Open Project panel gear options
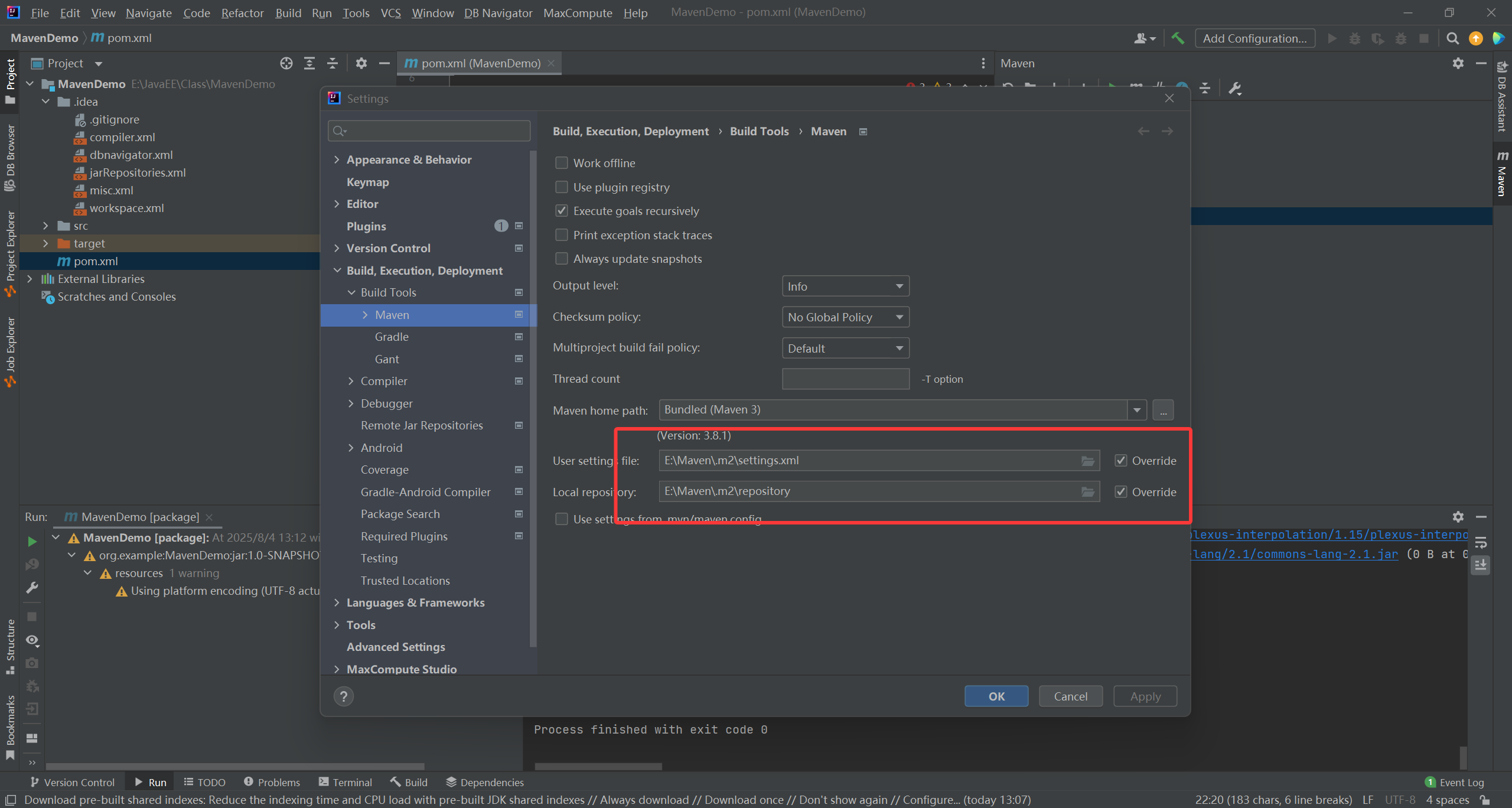This screenshot has width=1512, height=808. (x=361, y=63)
